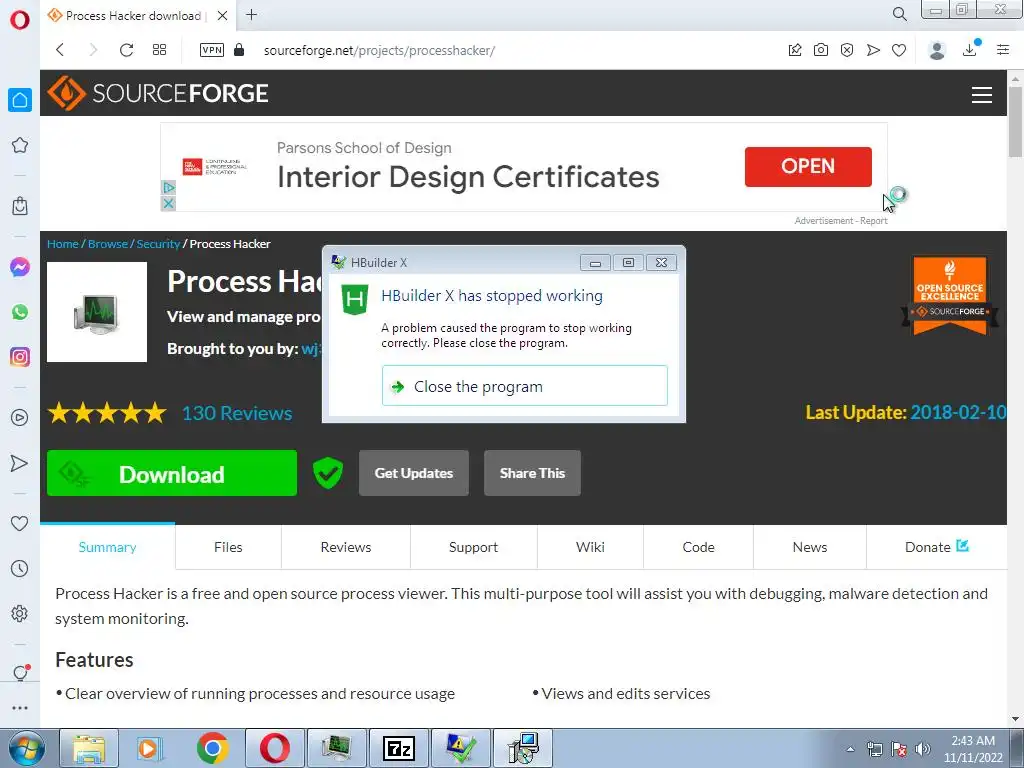Open the 130 Reviews link
This screenshot has width=1024, height=768.
point(236,413)
